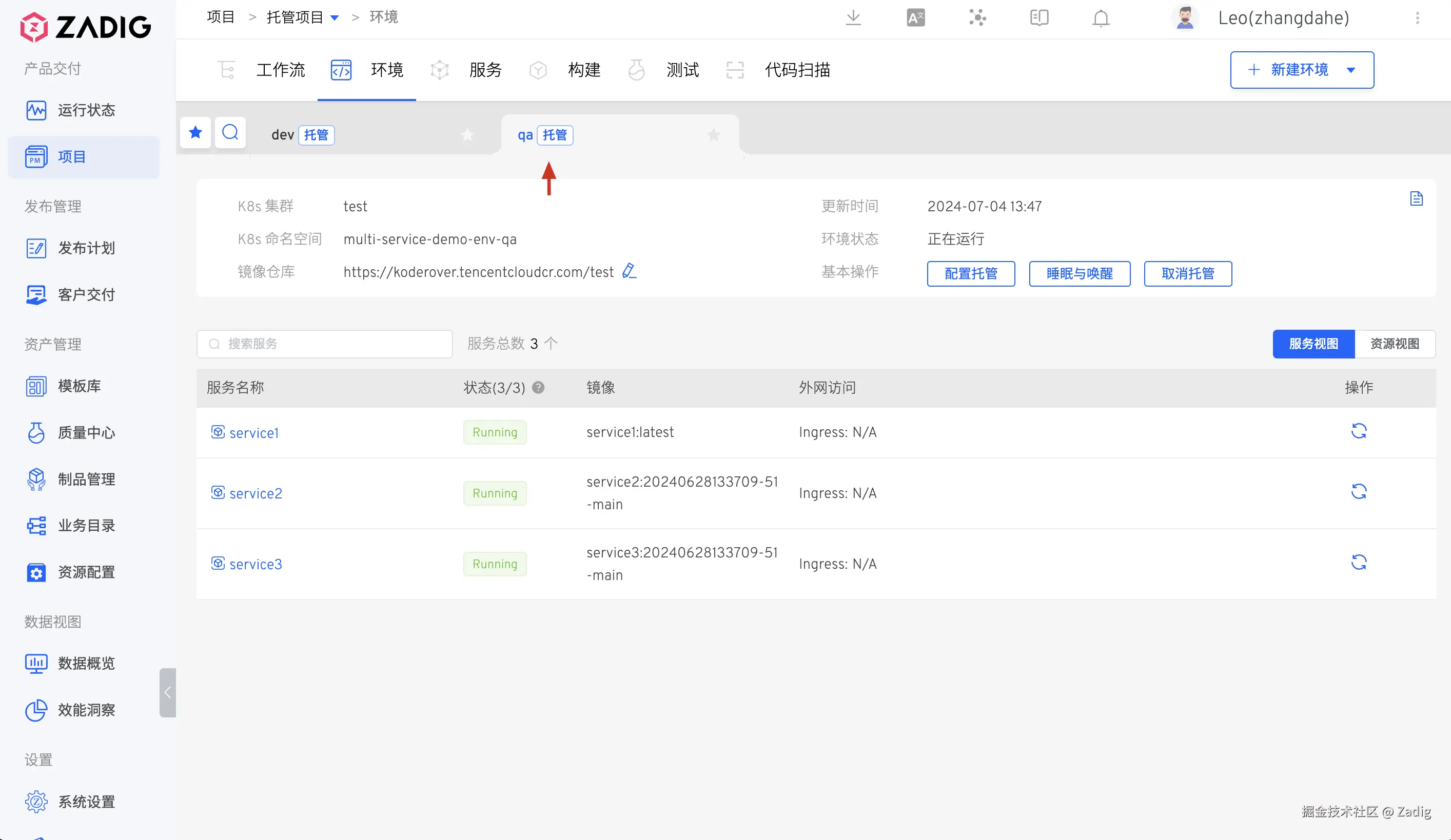Expand the 托管项目 breadcrumb dropdown

pos(335,18)
